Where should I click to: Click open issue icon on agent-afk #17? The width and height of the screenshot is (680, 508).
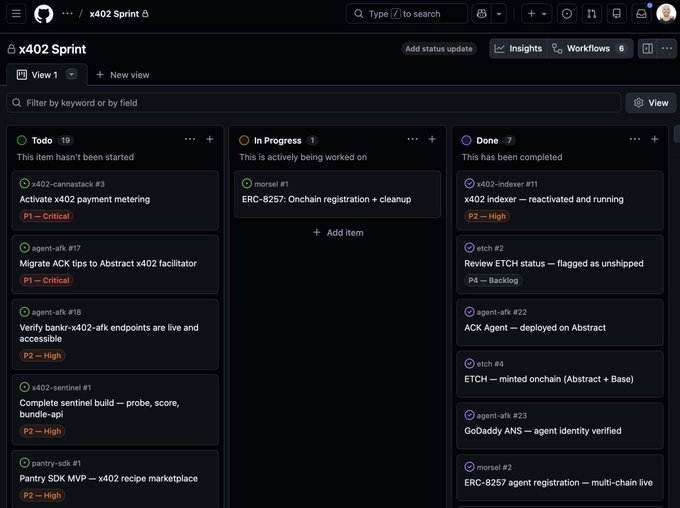click(x=24, y=248)
